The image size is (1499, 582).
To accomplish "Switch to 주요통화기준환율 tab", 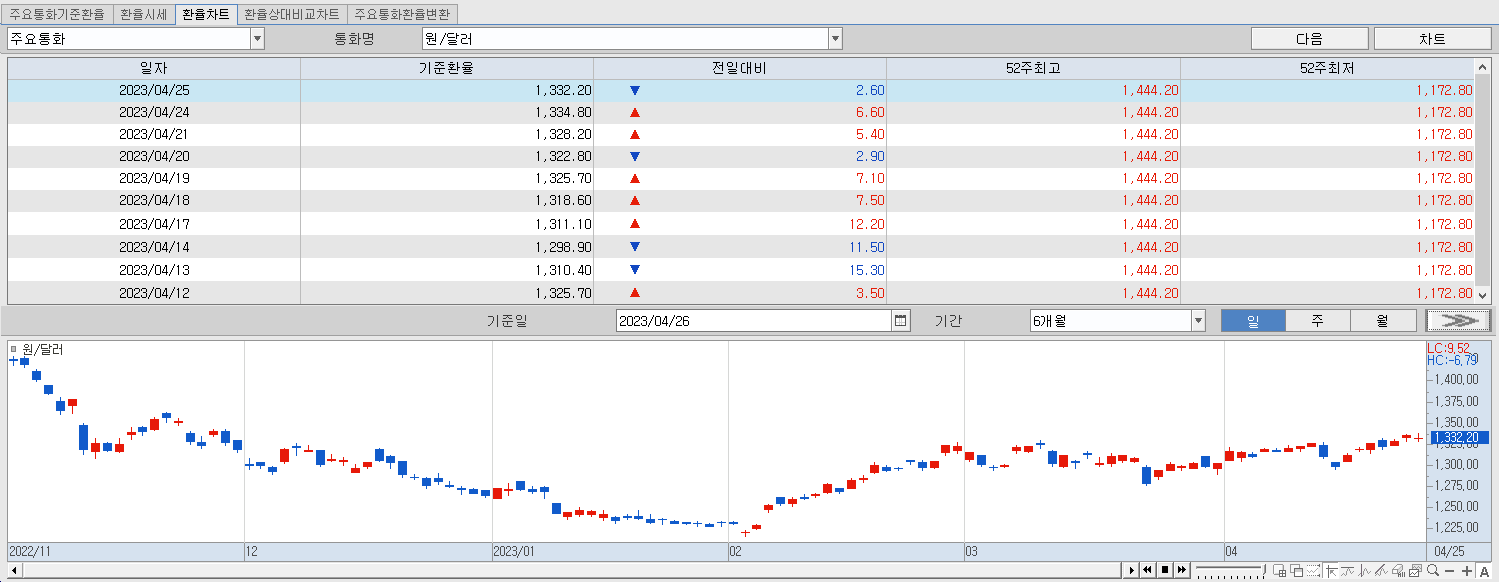I will pos(57,15).
